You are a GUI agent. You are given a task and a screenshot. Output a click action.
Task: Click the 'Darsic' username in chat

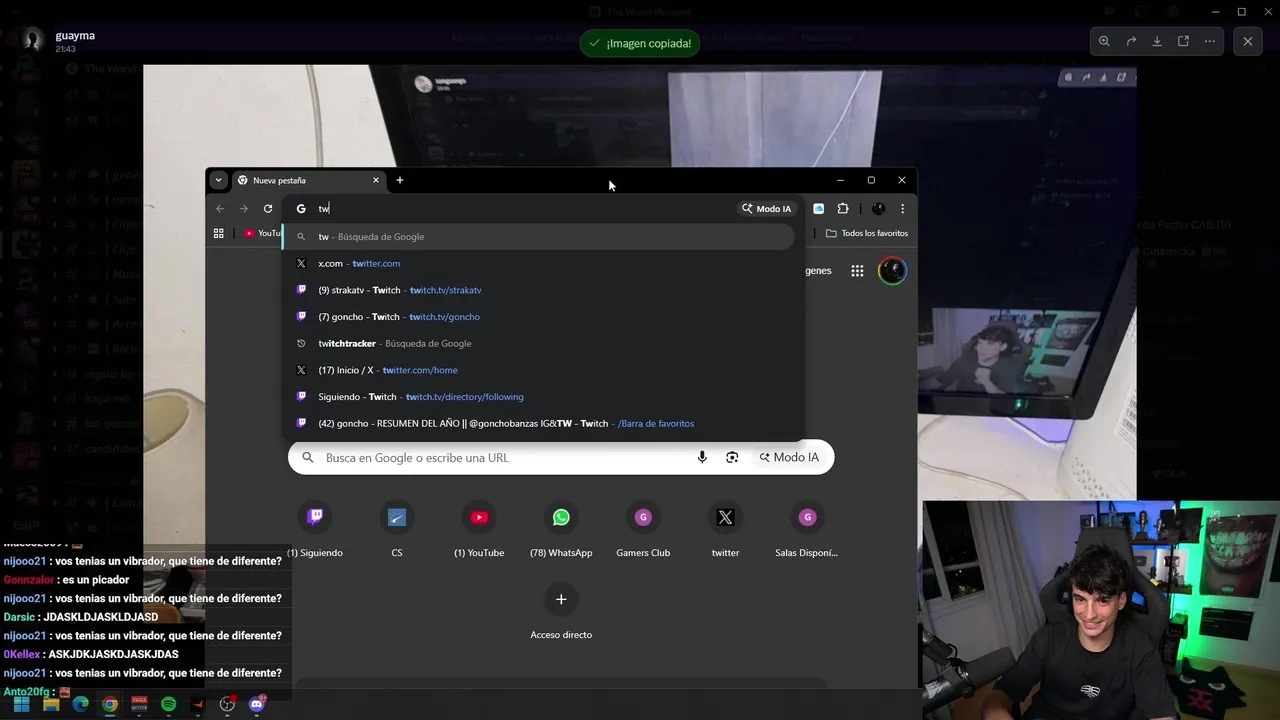coord(19,617)
